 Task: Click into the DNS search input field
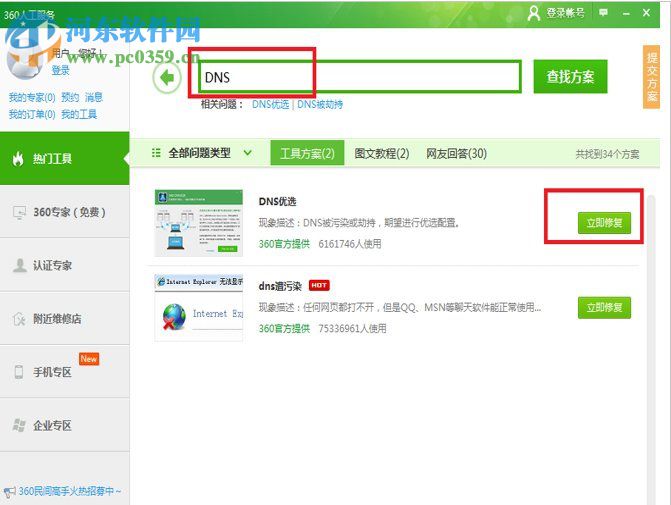tap(359, 77)
